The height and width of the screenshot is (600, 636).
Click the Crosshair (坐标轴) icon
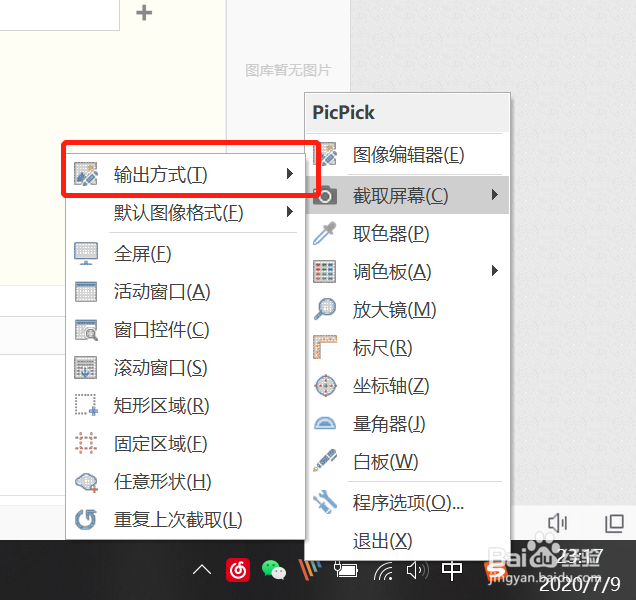pyautogui.click(x=325, y=385)
